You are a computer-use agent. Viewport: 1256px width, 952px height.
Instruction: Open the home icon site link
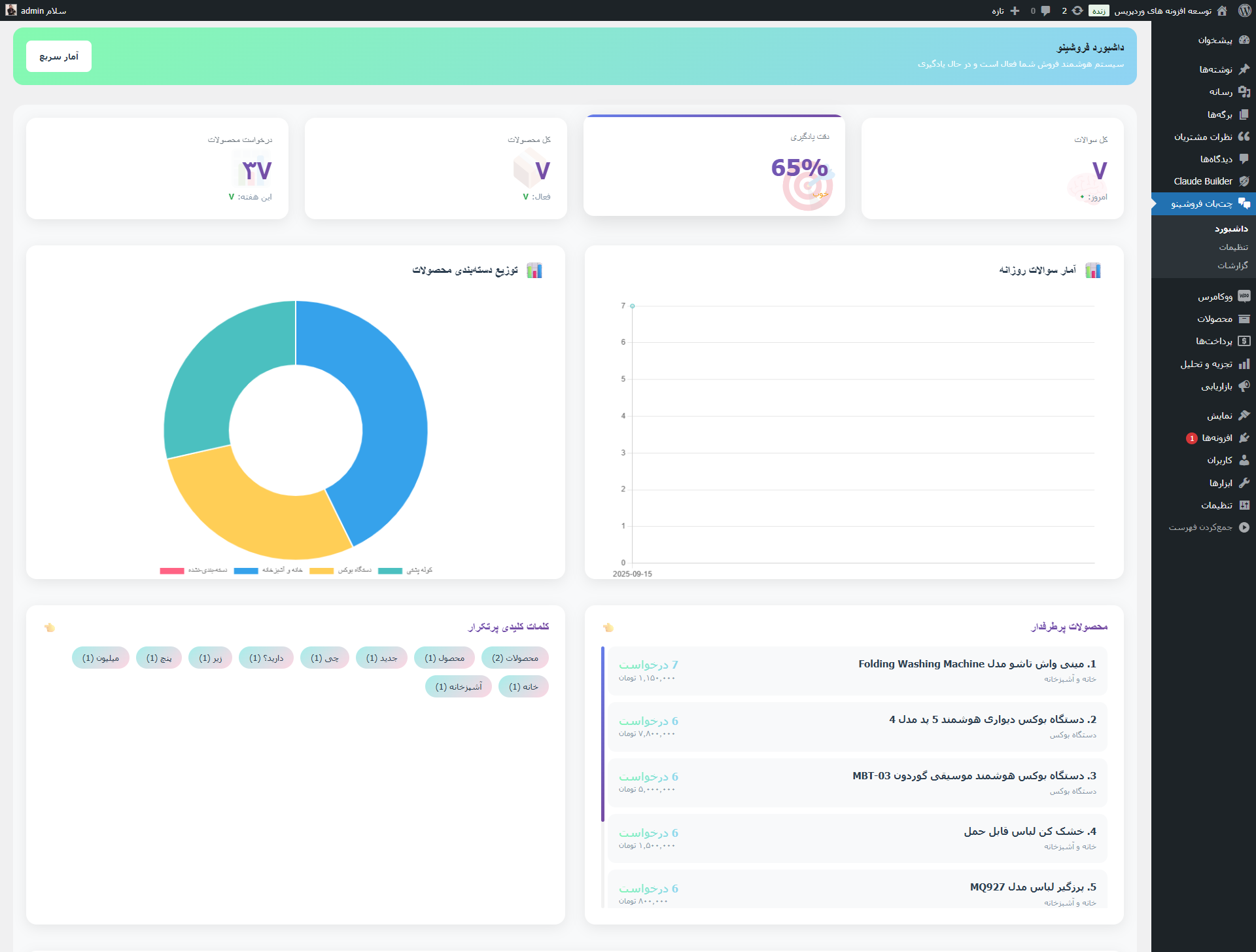click(x=1222, y=10)
